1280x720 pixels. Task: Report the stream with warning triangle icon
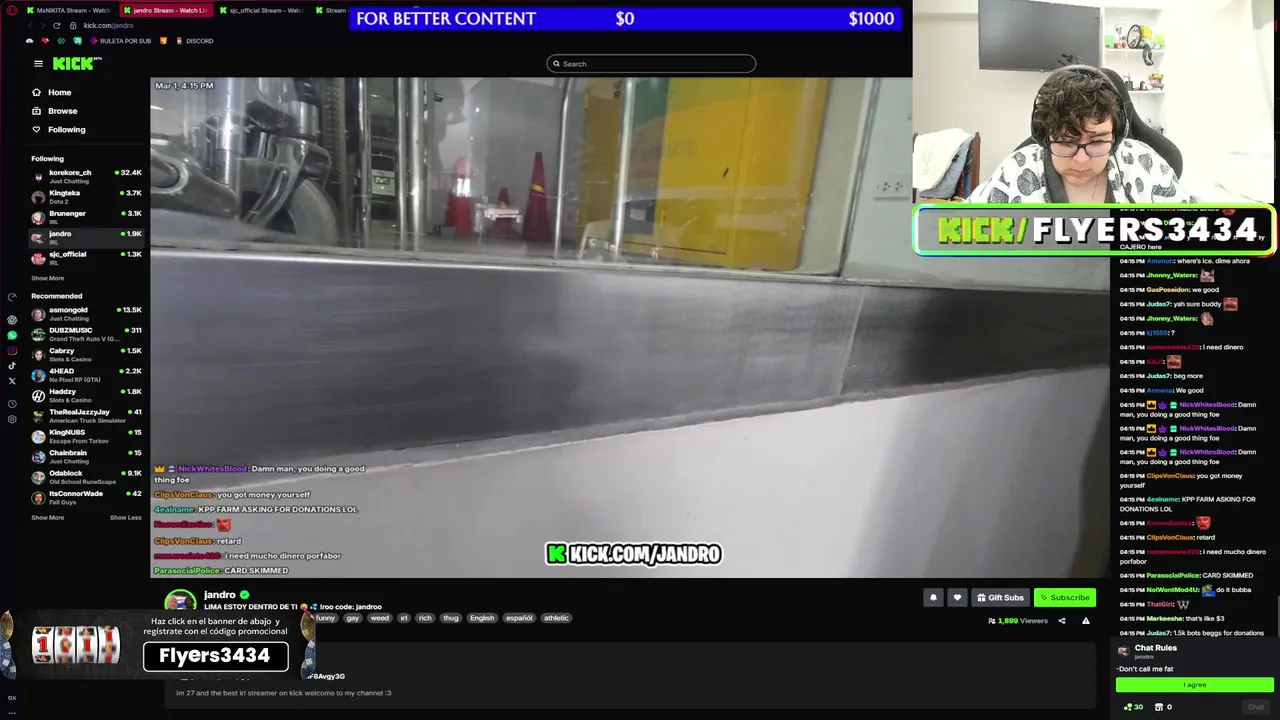pyautogui.click(x=1086, y=621)
